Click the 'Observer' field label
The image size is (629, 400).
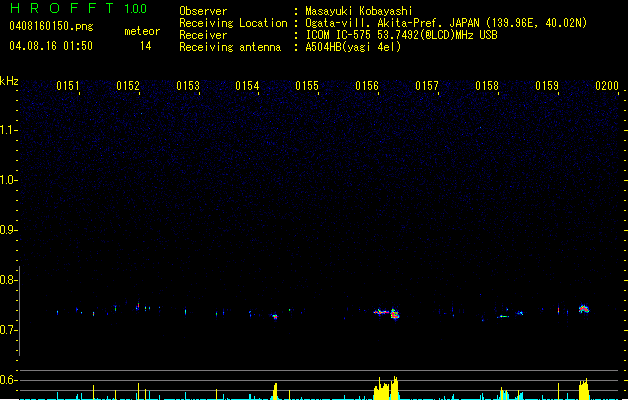pyautogui.click(x=203, y=11)
